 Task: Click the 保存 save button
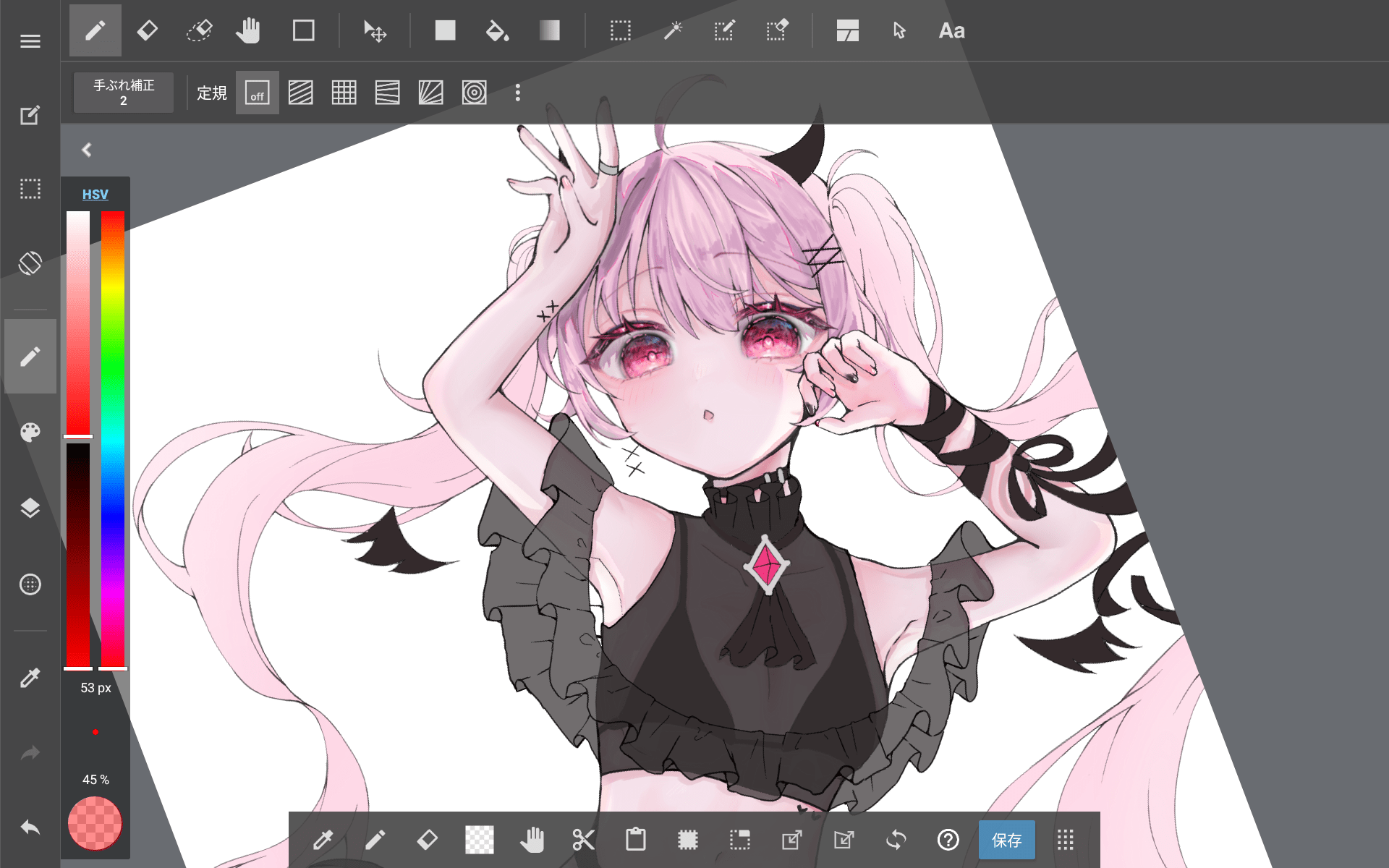click(x=1006, y=840)
